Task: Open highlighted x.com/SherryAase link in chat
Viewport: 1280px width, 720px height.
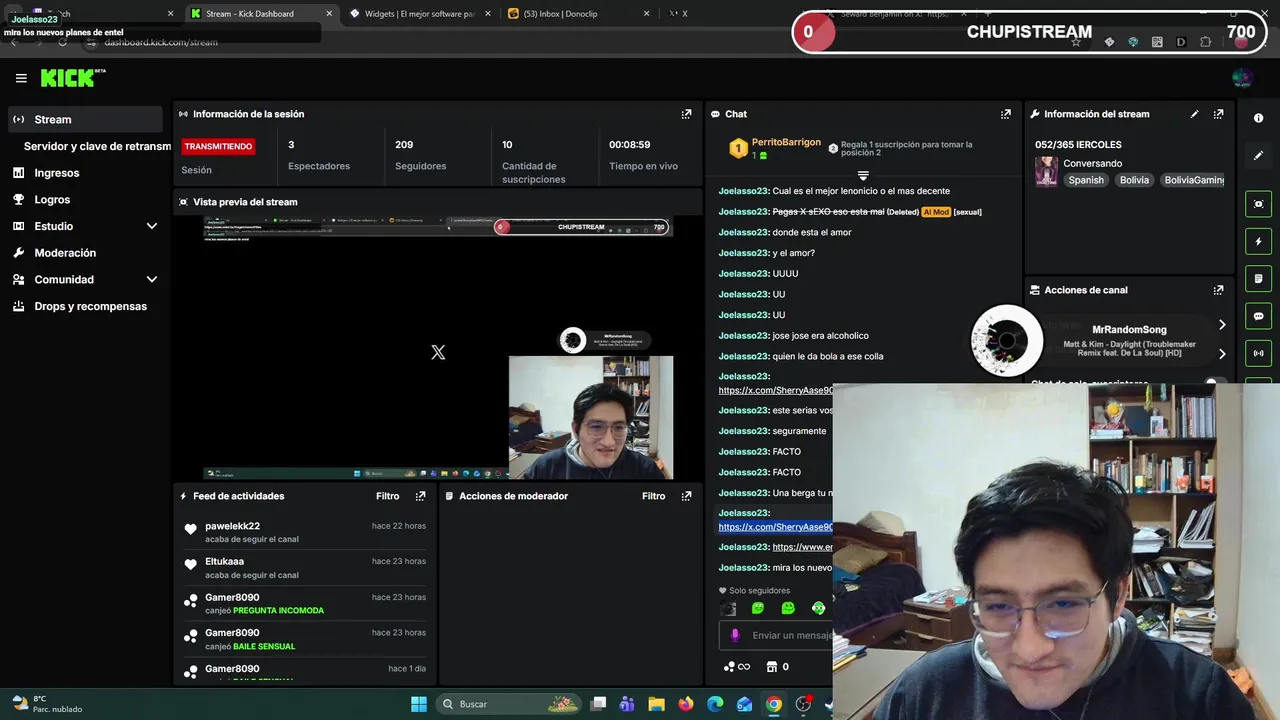Action: coord(775,527)
